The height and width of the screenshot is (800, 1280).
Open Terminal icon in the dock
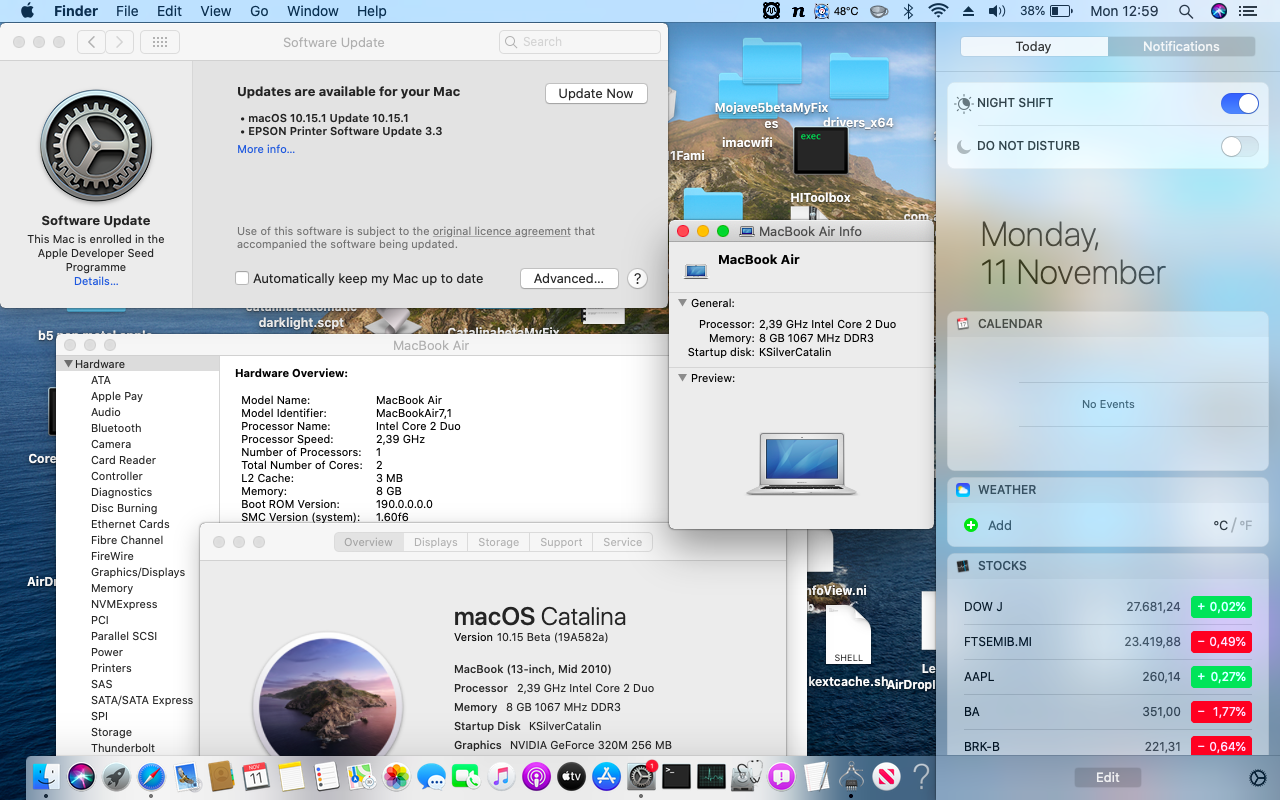pos(676,775)
